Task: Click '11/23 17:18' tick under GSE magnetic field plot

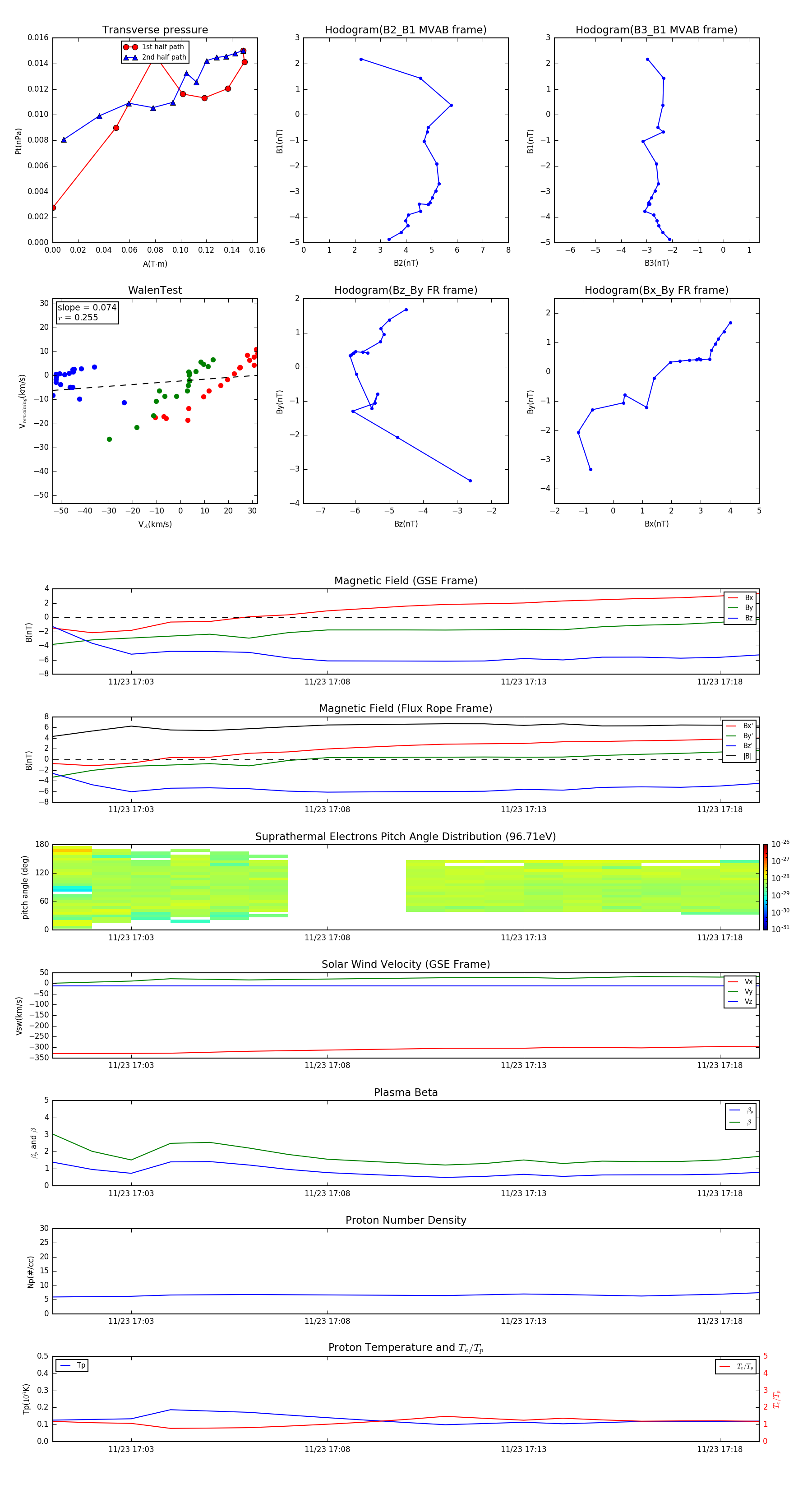Action: point(720,682)
